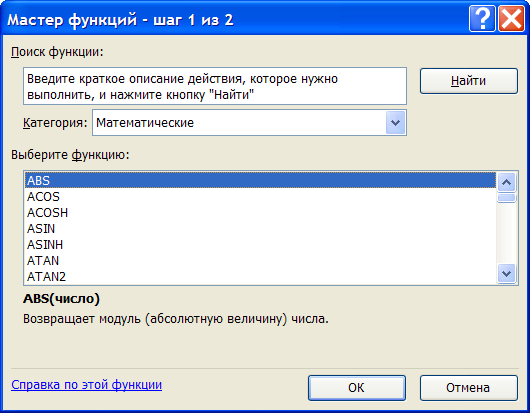This screenshot has height=413, width=530.
Task: Select ABS in the function list
Action: 260,180
